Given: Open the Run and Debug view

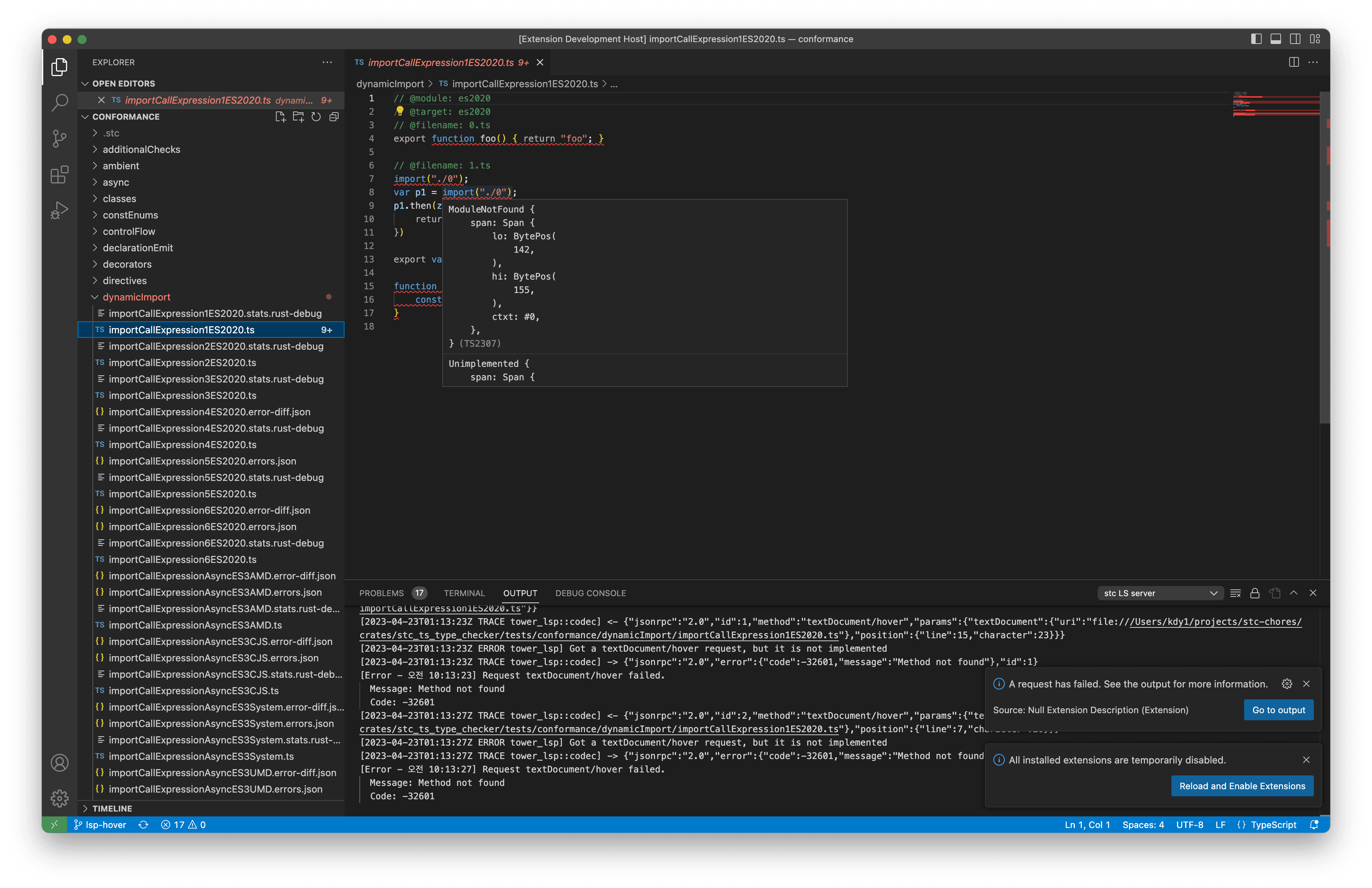Looking at the screenshot, I should pos(59,210).
